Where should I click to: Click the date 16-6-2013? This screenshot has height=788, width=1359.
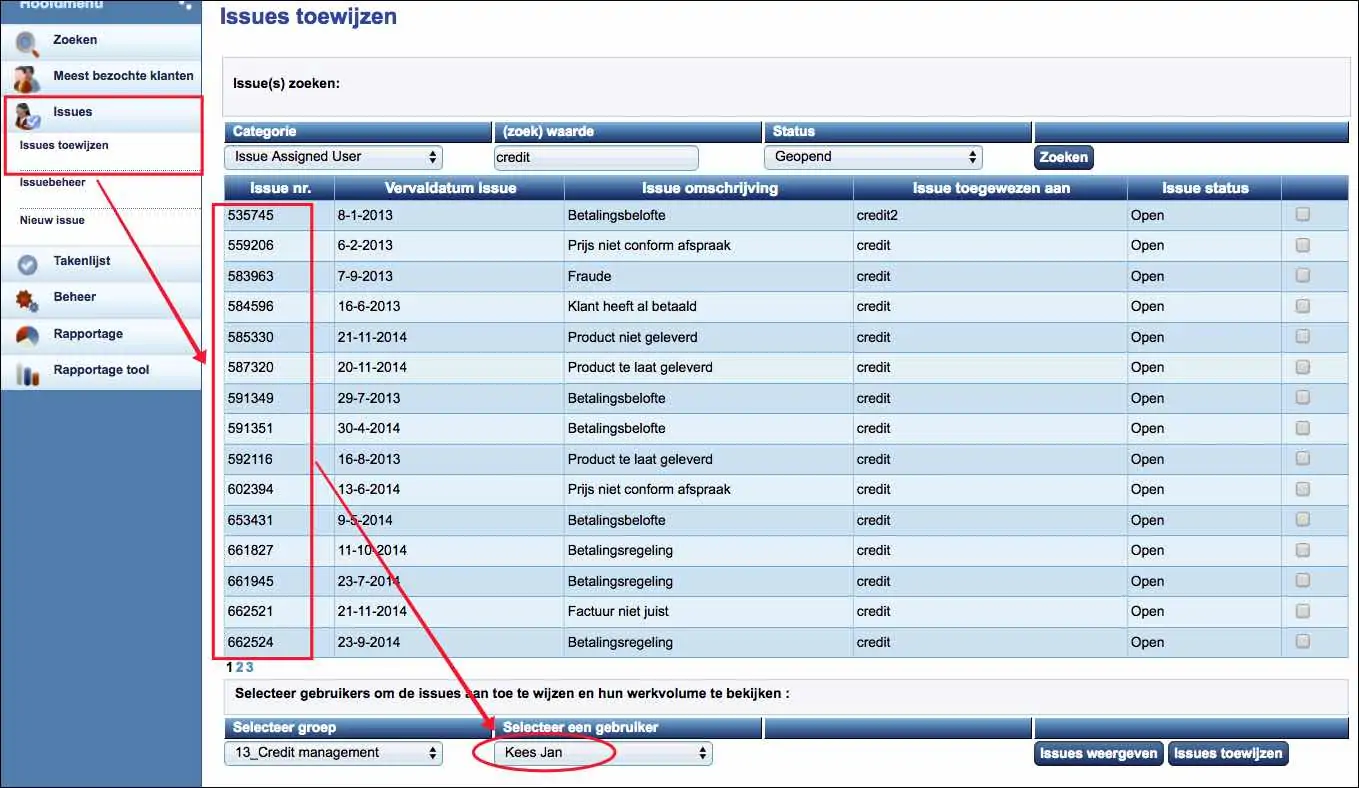click(x=369, y=306)
